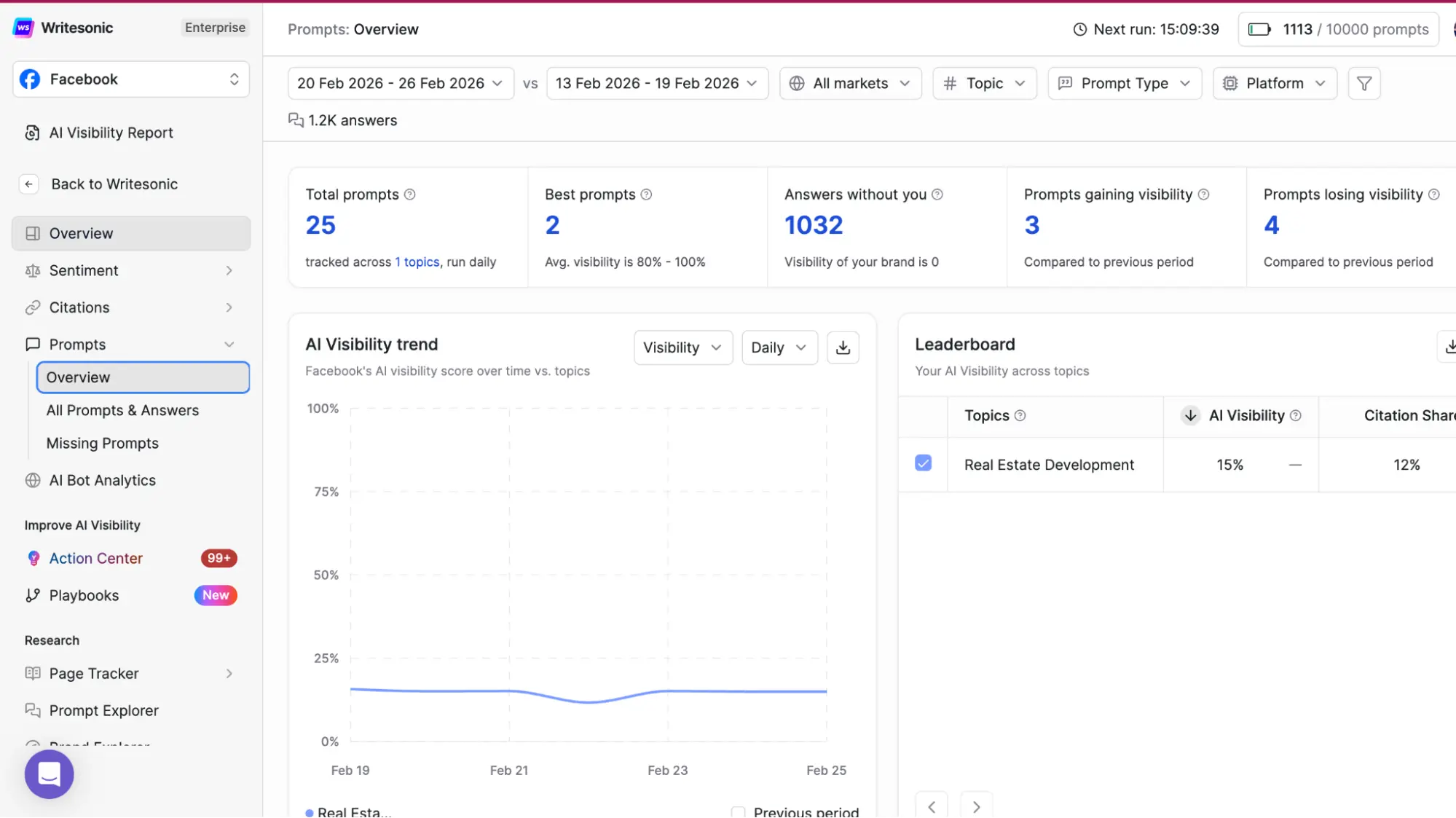Screen dimensions: 1456x818
Task: Enable the Previous period checkbox
Action: coord(738,811)
